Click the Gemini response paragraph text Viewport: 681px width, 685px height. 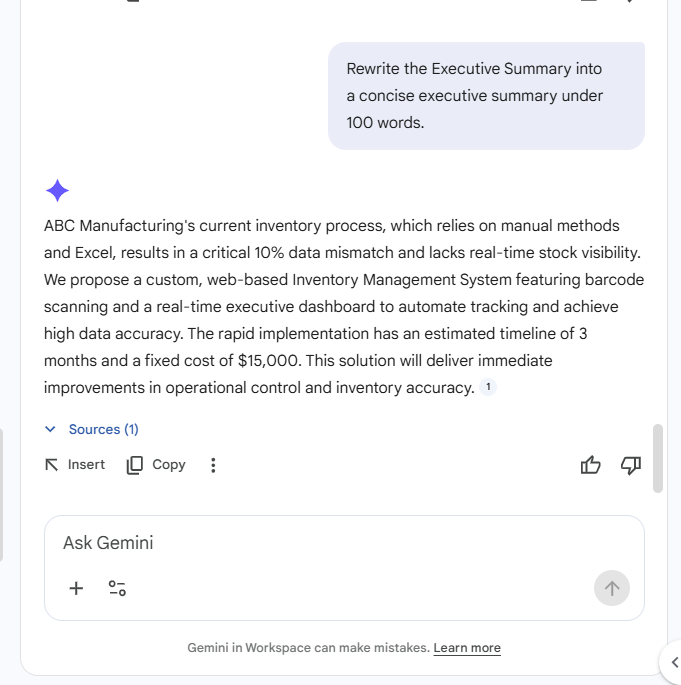click(340, 306)
